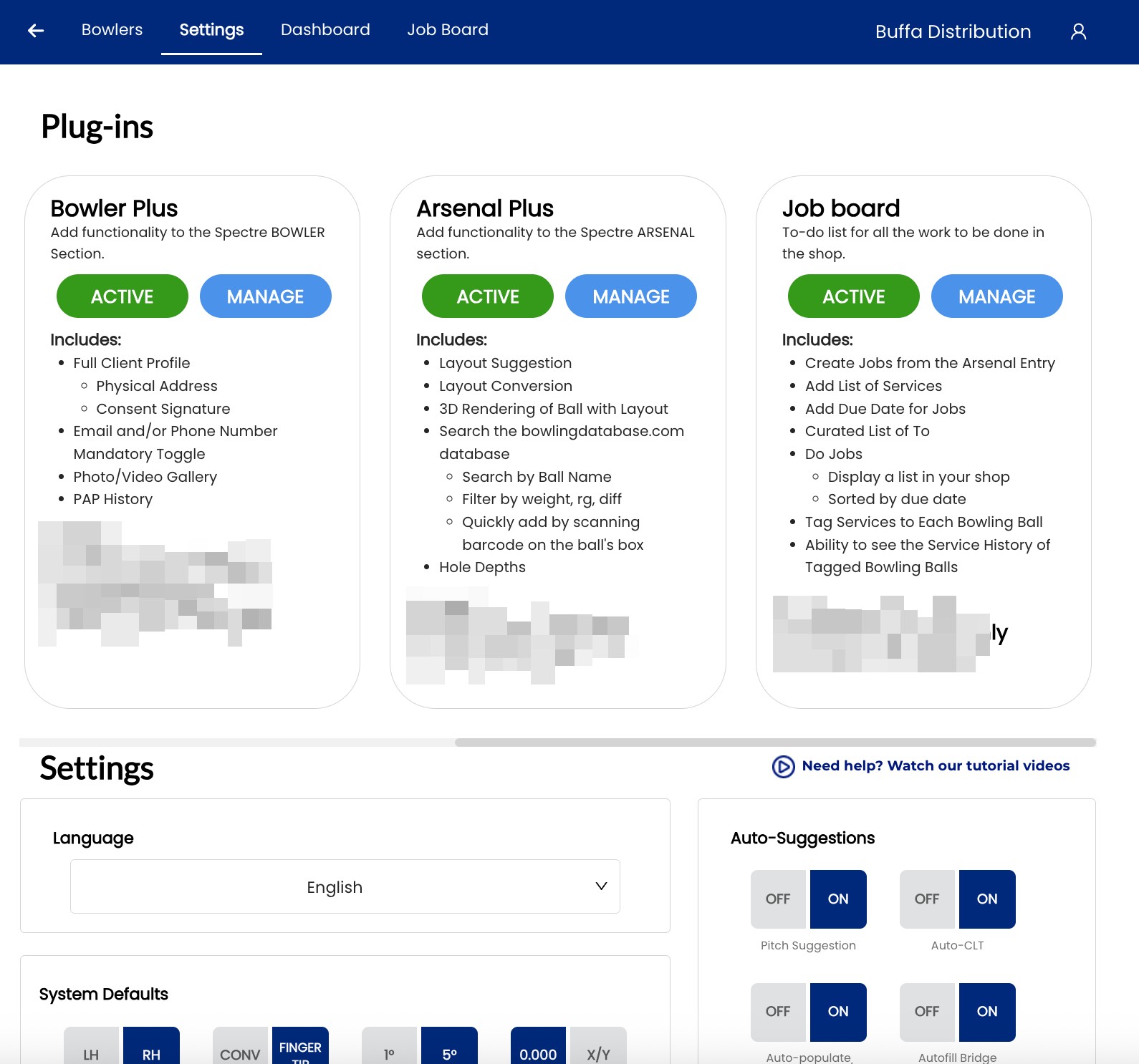Select LH in System Defaults
Image resolution: width=1139 pixels, height=1064 pixels.
click(x=92, y=1046)
